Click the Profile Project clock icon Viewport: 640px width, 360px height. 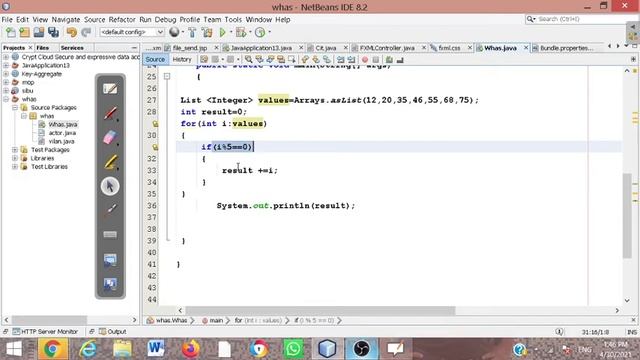click(260, 32)
